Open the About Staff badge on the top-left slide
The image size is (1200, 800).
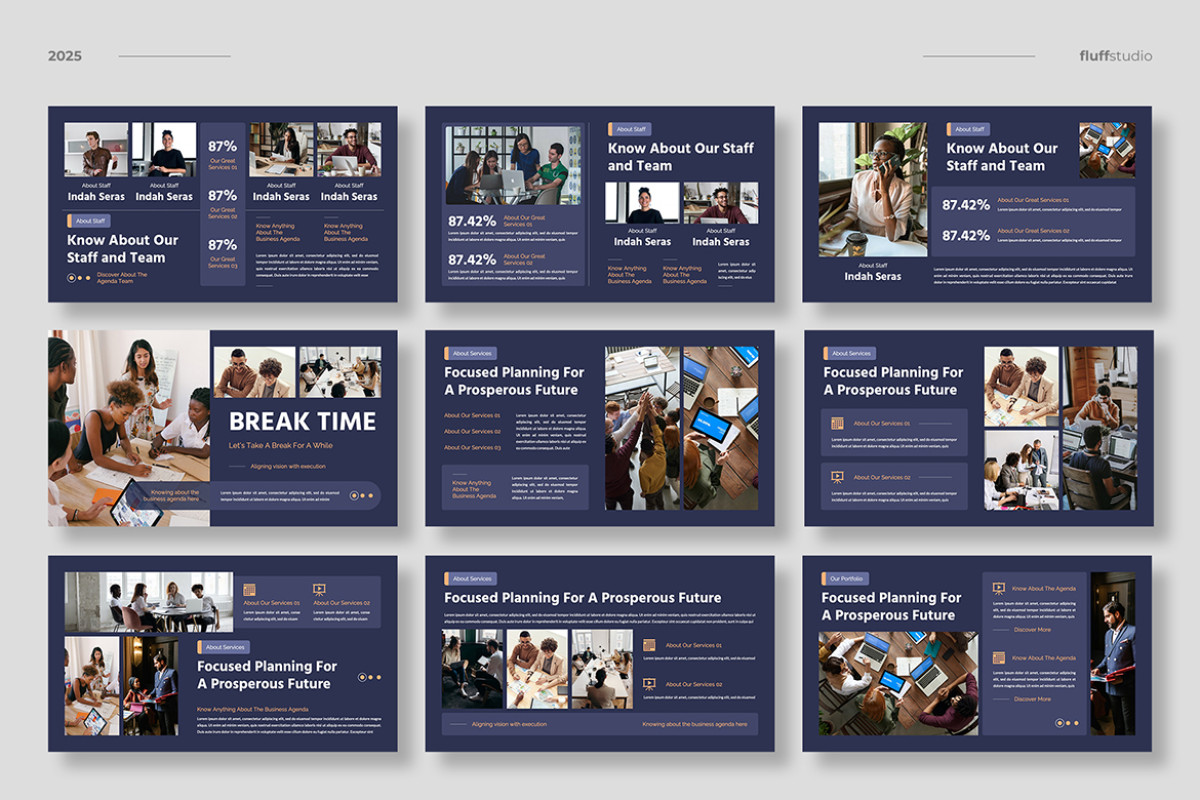click(x=91, y=221)
